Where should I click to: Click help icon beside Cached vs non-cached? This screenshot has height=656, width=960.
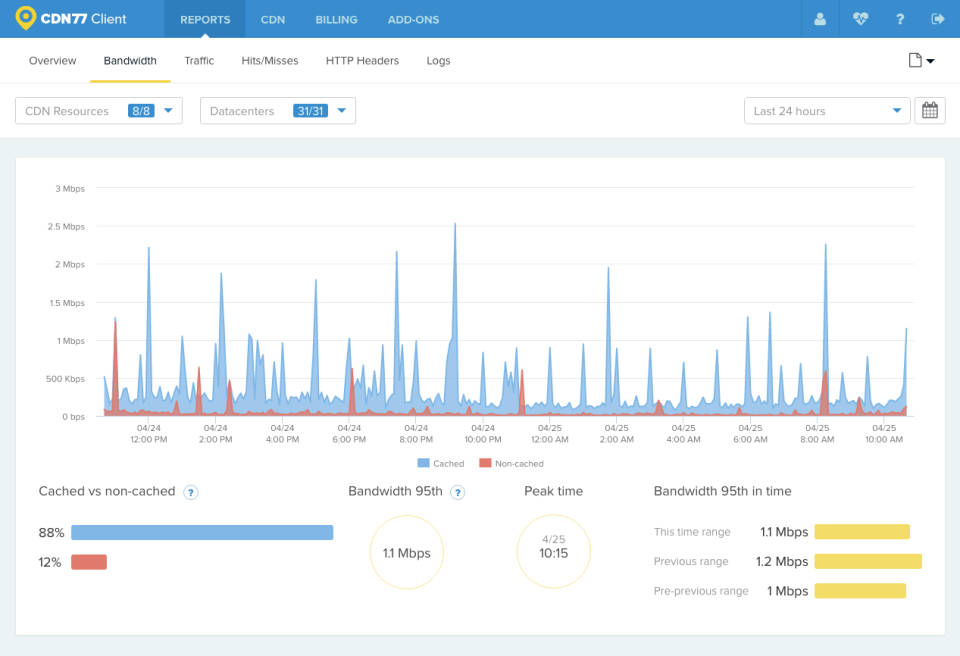pyautogui.click(x=190, y=492)
